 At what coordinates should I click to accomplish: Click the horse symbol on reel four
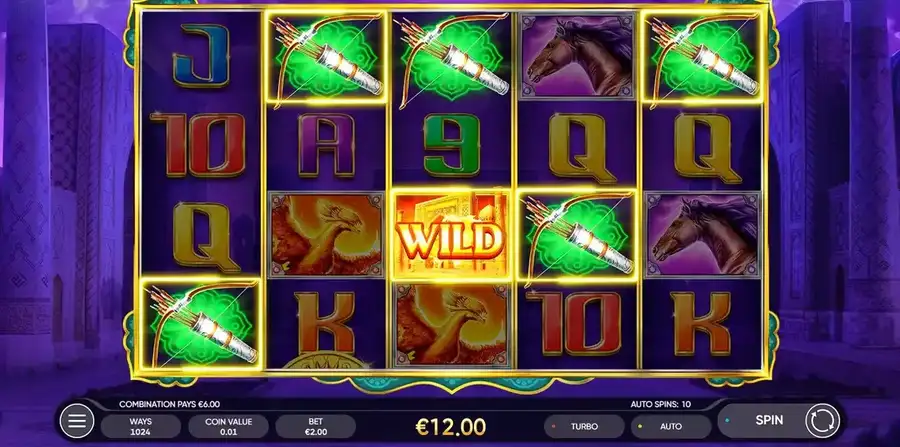[578, 56]
